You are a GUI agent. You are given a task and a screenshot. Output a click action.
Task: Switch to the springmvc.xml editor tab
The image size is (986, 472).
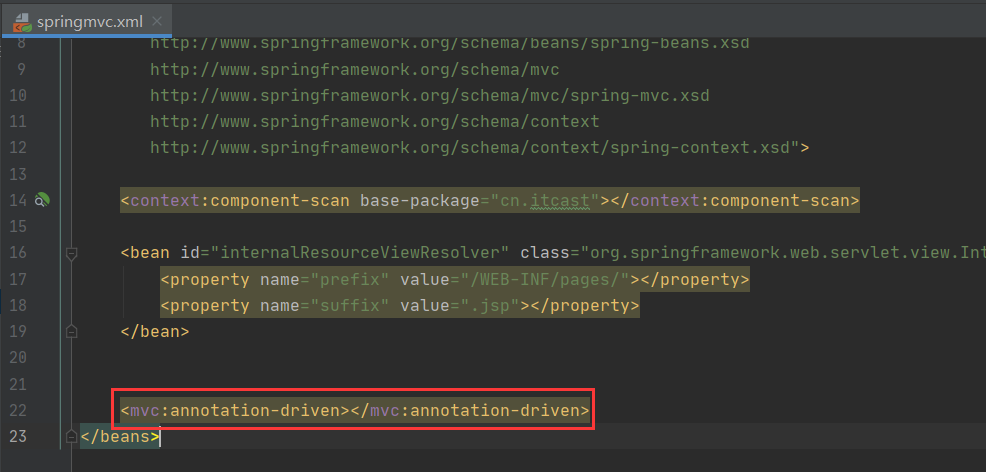[x=86, y=22]
